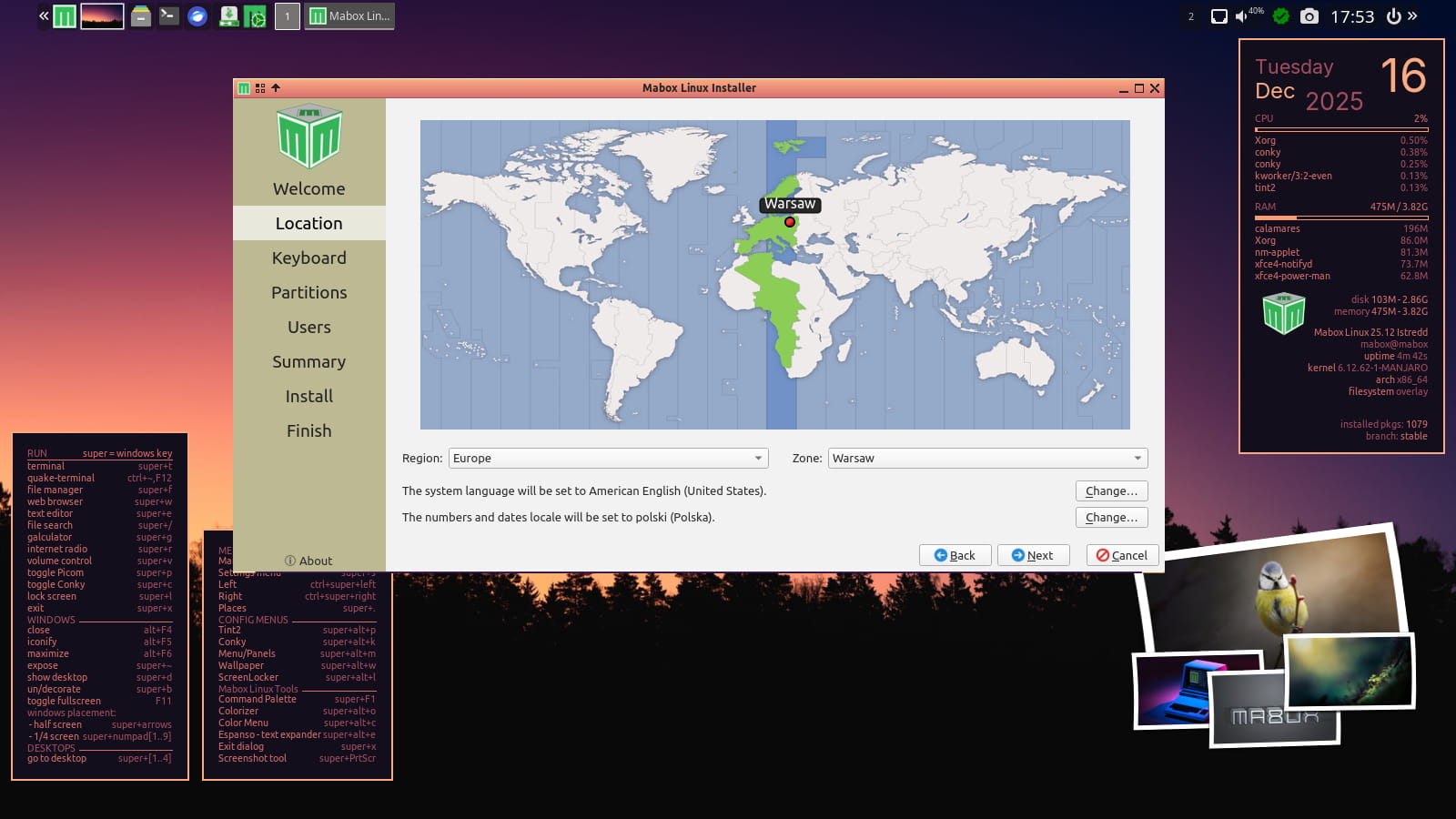Launch the blue web browser icon
The width and height of the screenshot is (1456, 819).
click(x=197, y=16)
